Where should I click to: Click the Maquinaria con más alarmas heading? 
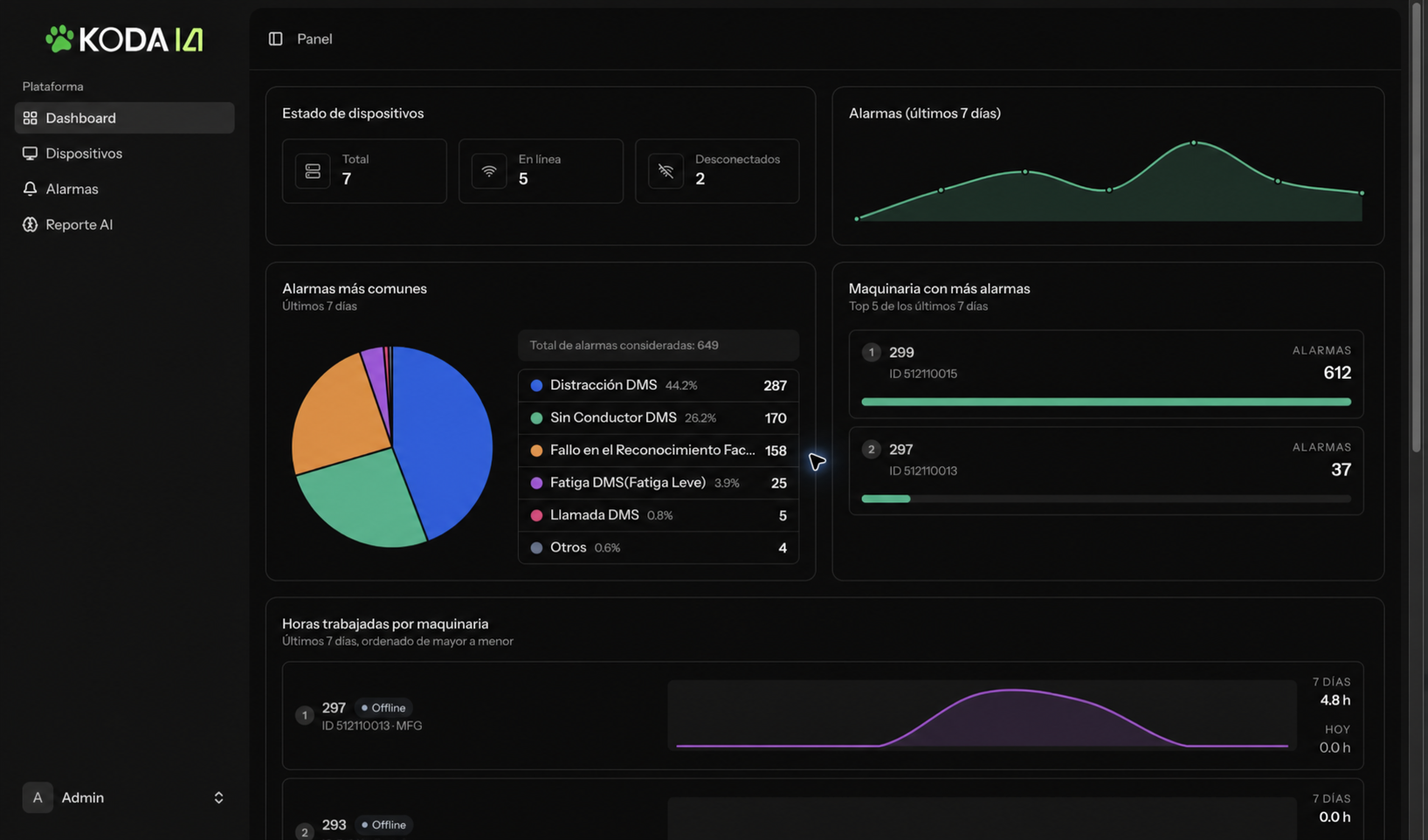(x=939, y=289)
